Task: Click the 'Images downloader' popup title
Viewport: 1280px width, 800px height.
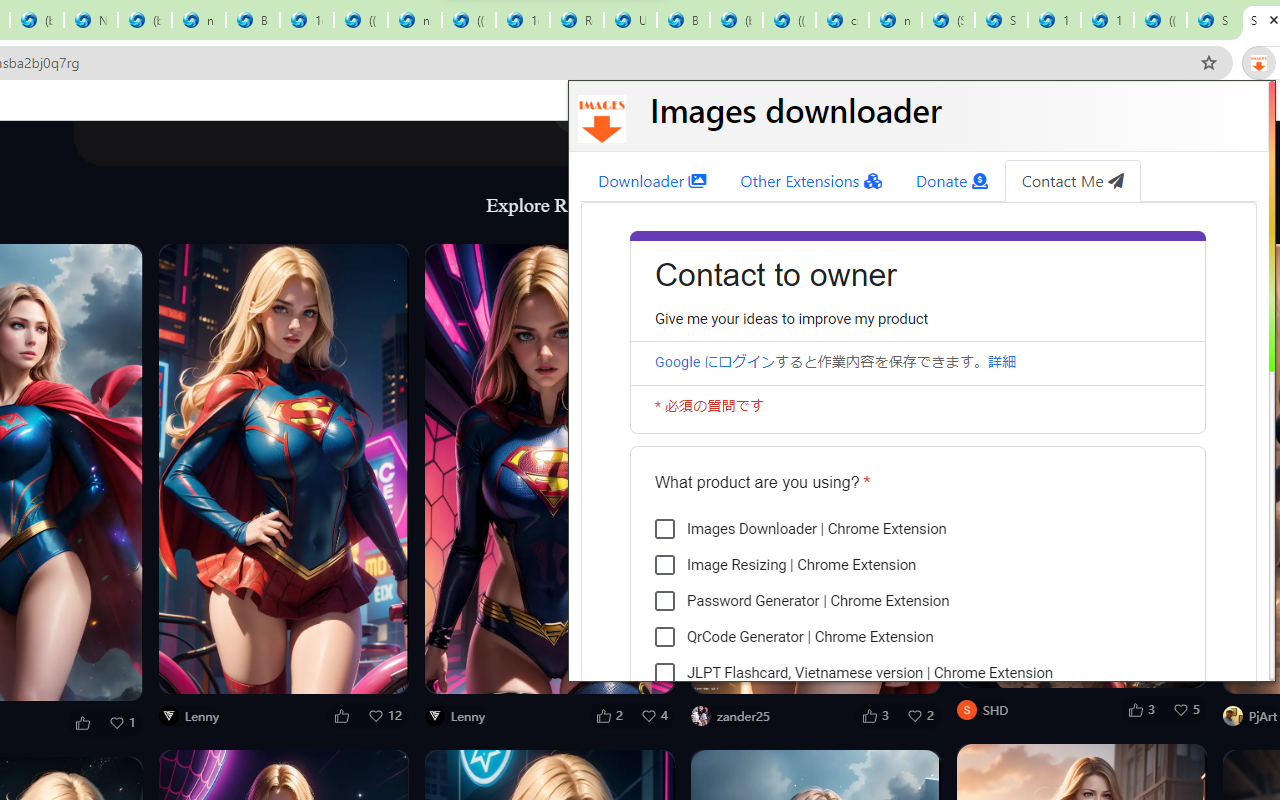Action: pyautogui.click(x=796, y=111)
